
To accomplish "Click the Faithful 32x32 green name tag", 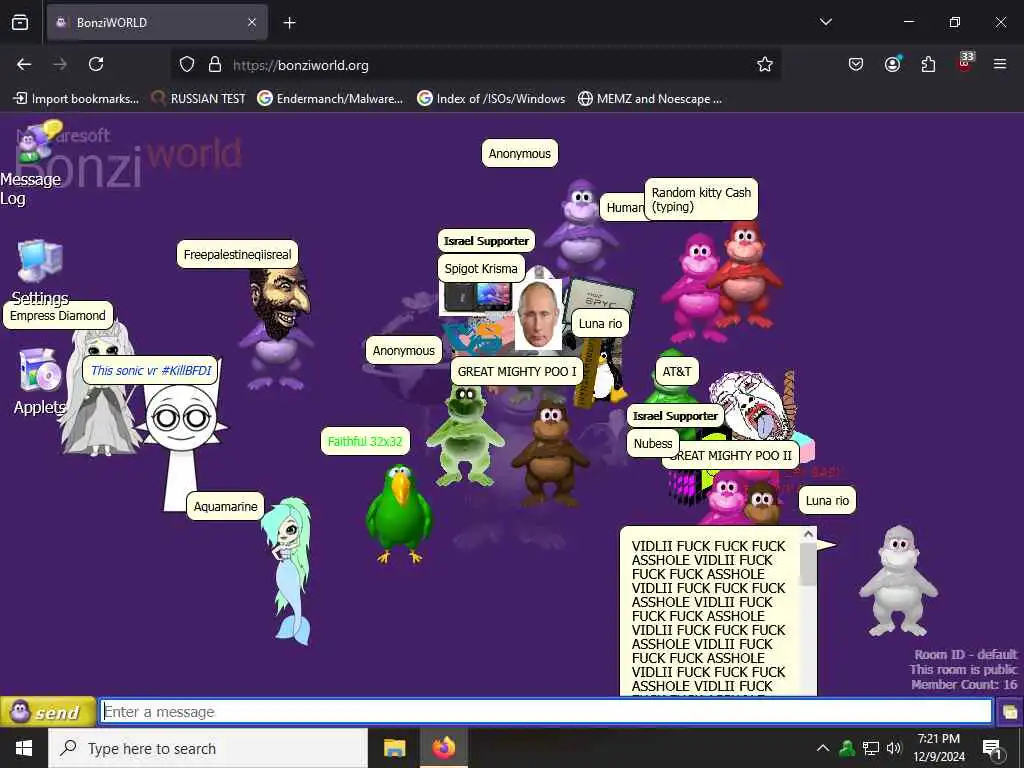I will (365, 441).
